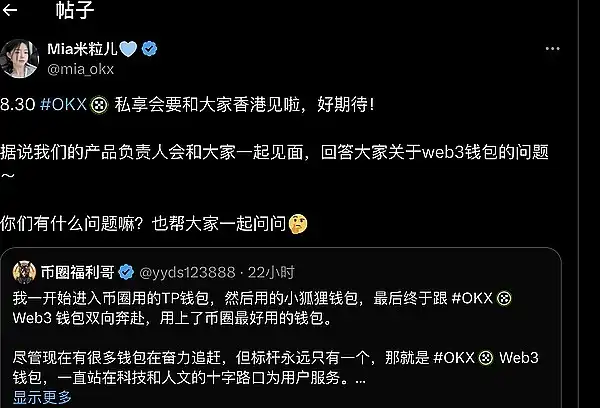This screenshot has width=600, height=408.
Task: Open the @yyds123888 handle
Action: (187, 273)
